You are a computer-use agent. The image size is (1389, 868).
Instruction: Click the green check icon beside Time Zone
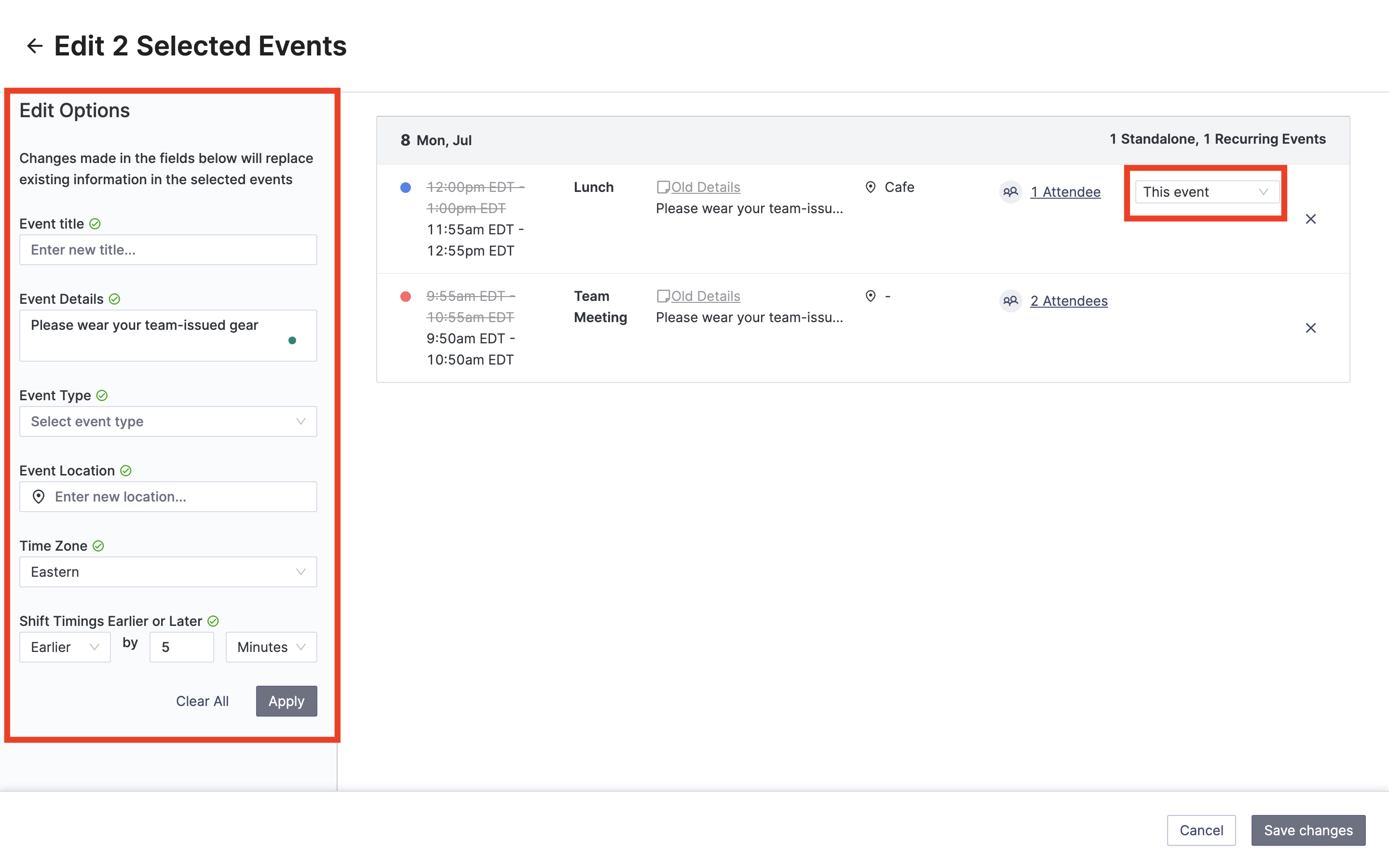99,546
